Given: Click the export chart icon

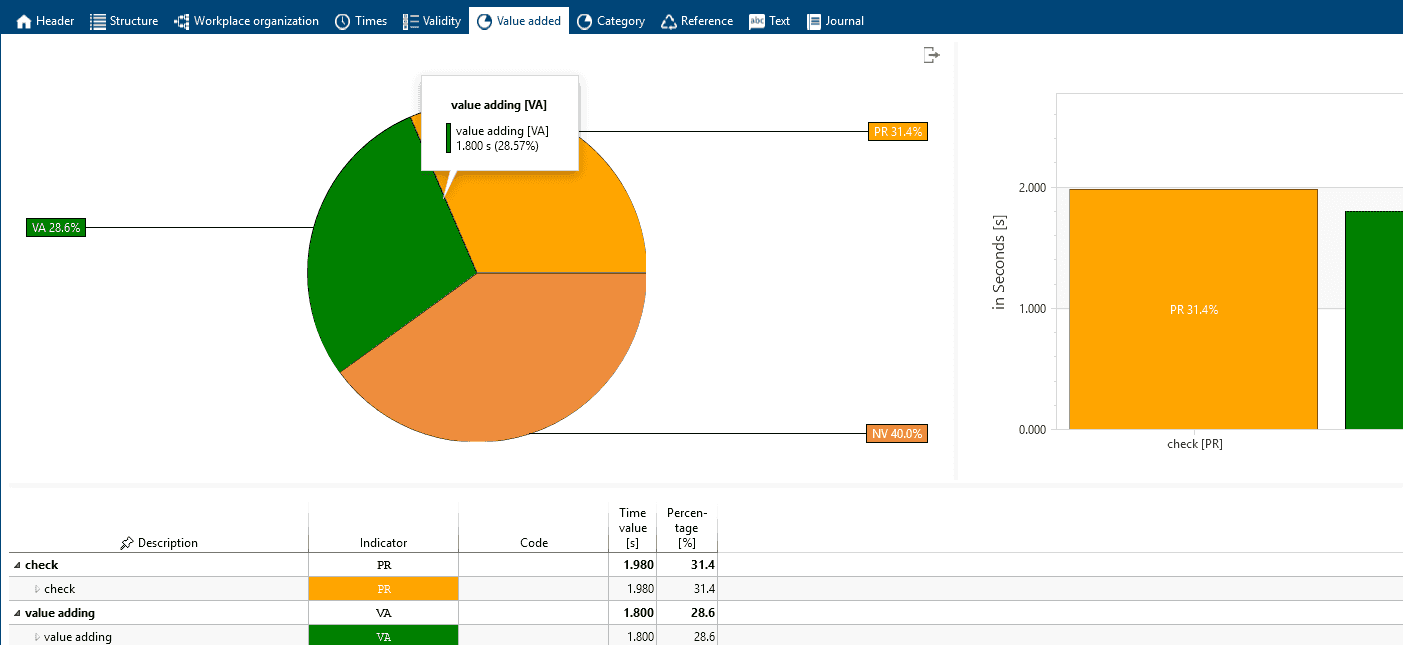Looking at the screenshot, I should pos(931,55).
